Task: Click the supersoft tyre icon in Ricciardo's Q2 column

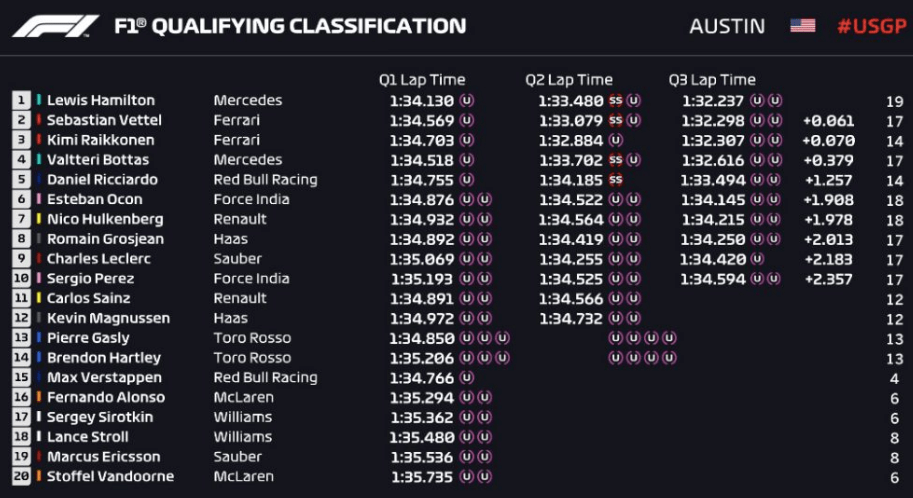Action: 615,179
